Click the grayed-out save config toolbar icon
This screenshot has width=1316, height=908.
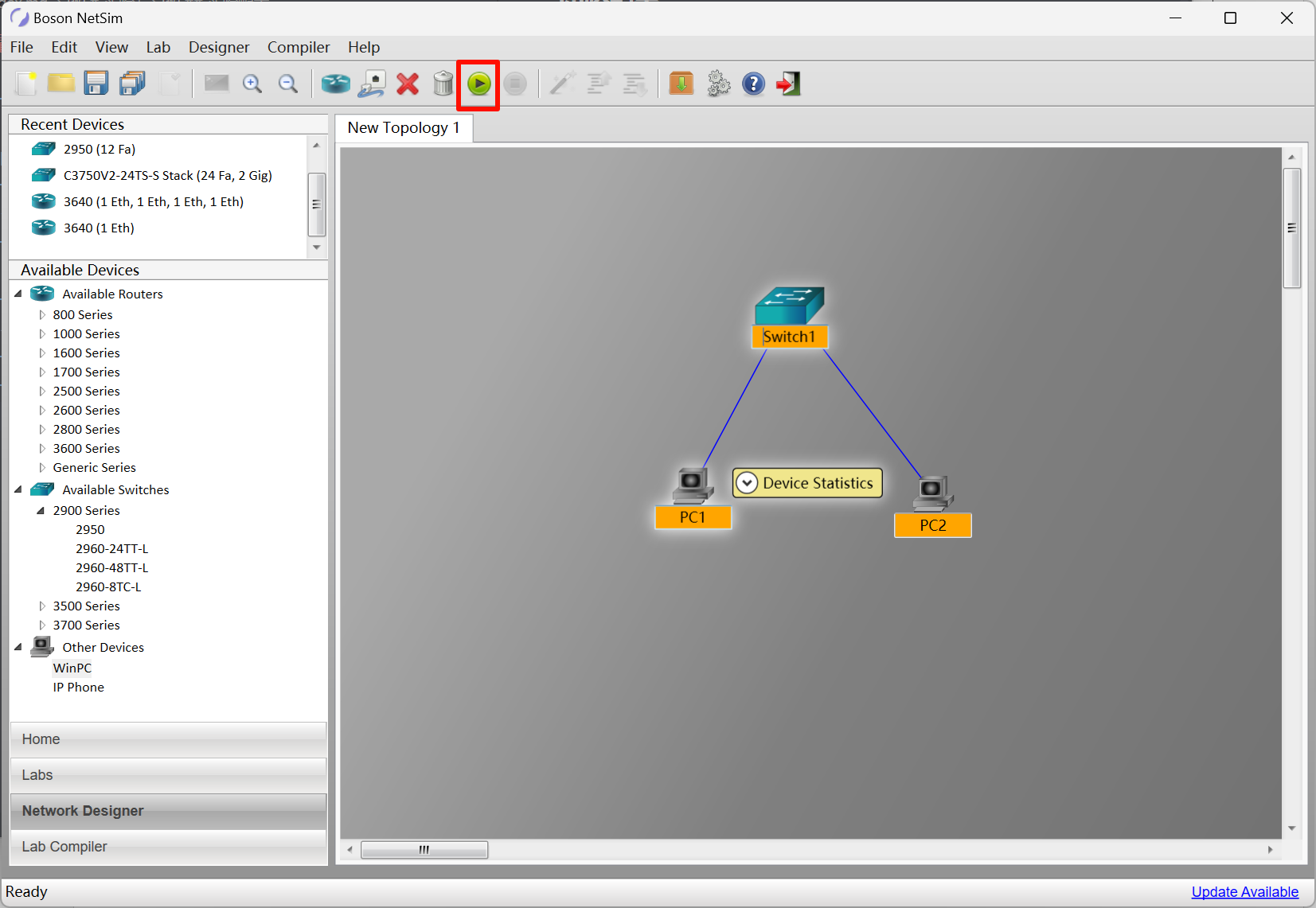635,83
